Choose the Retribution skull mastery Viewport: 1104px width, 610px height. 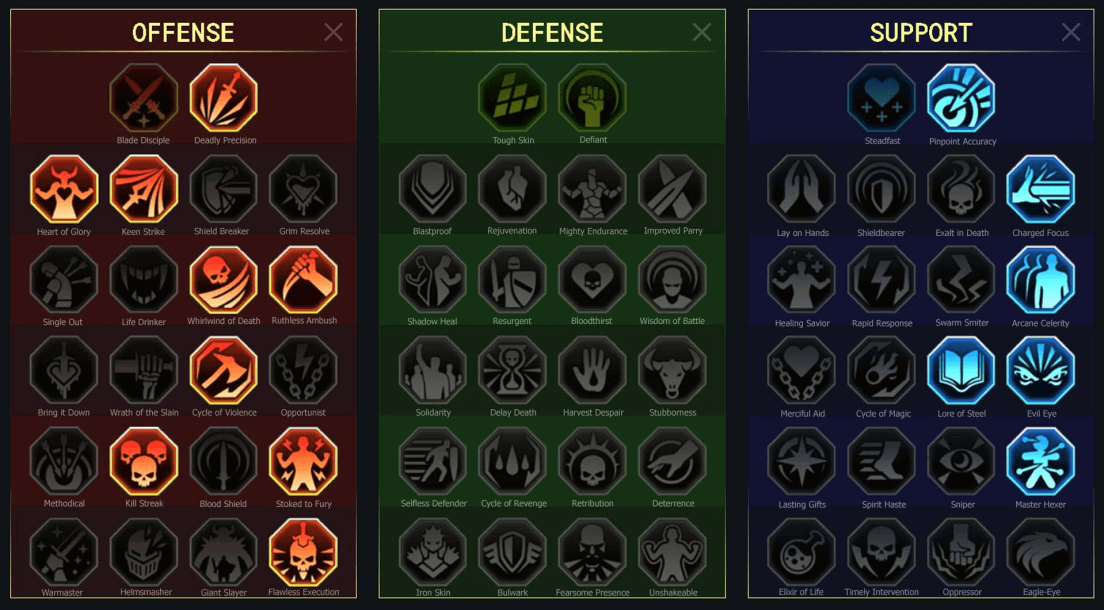coord(592,461)
